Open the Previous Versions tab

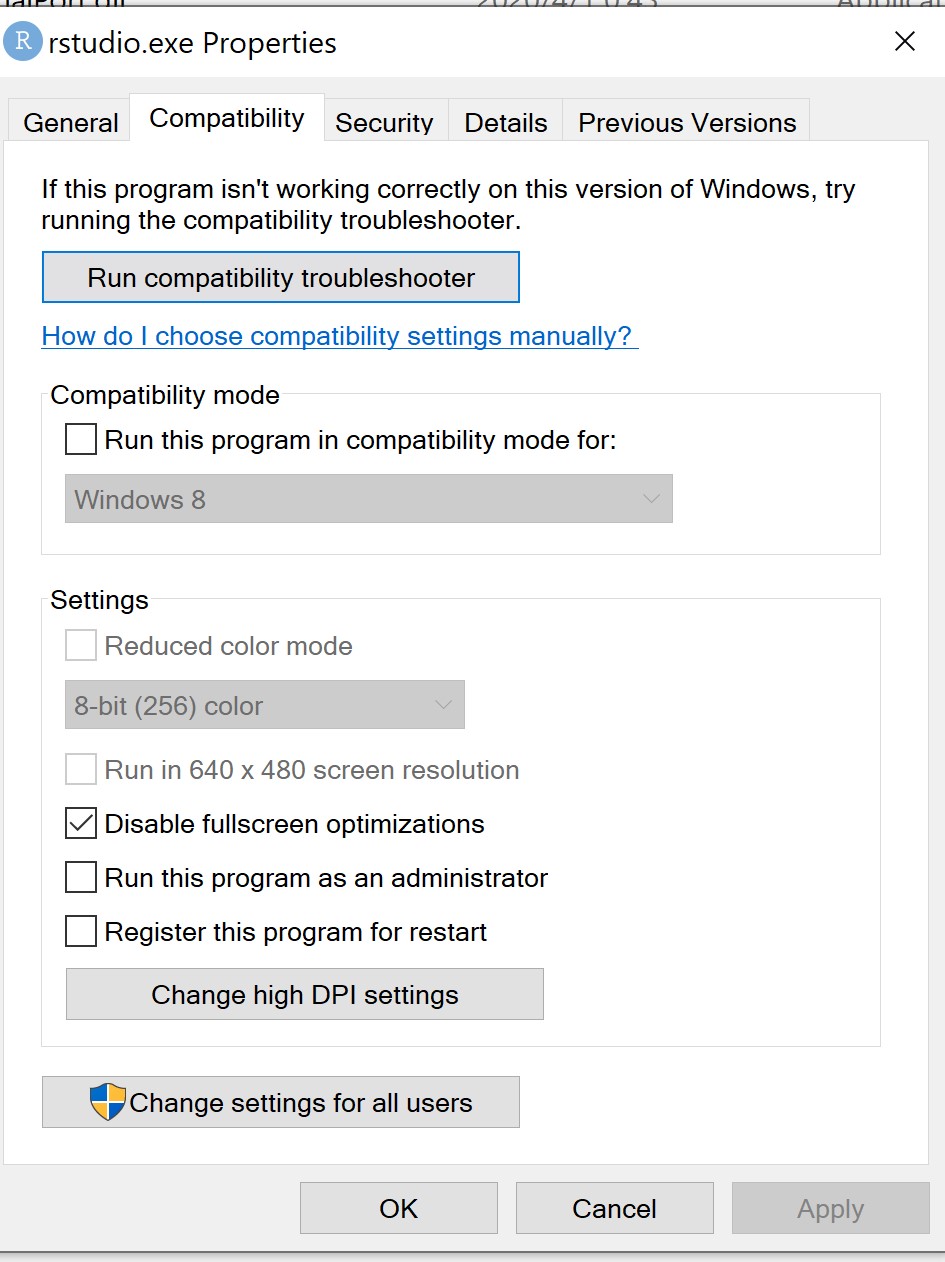[x=686, y=122]
